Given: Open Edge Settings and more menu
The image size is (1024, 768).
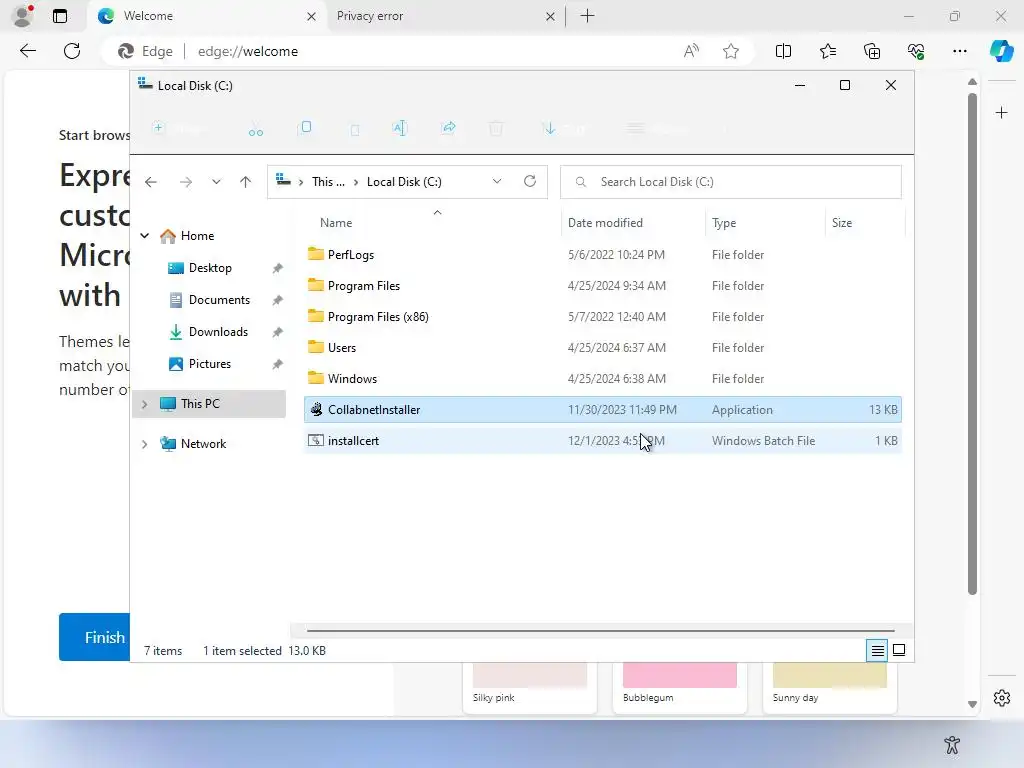Looking at the screenshot, I should pyautogui.click(x=959, y=51).
